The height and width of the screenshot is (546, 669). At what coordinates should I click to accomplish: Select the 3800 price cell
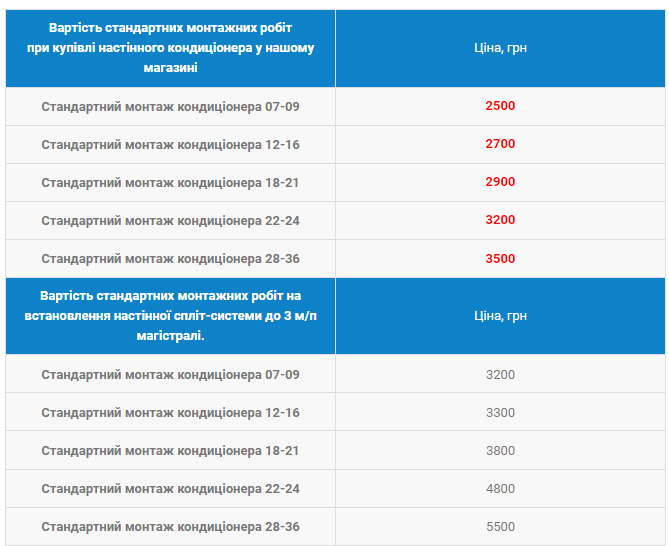[500, 451]
